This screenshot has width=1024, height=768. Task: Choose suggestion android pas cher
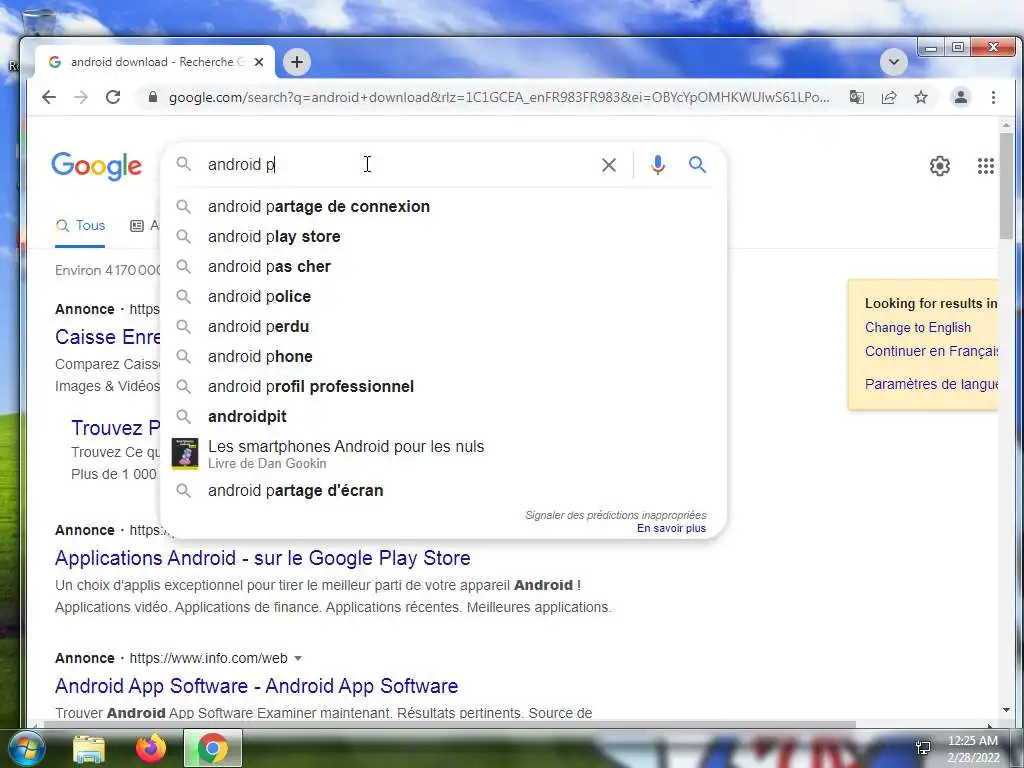[443, 266]
